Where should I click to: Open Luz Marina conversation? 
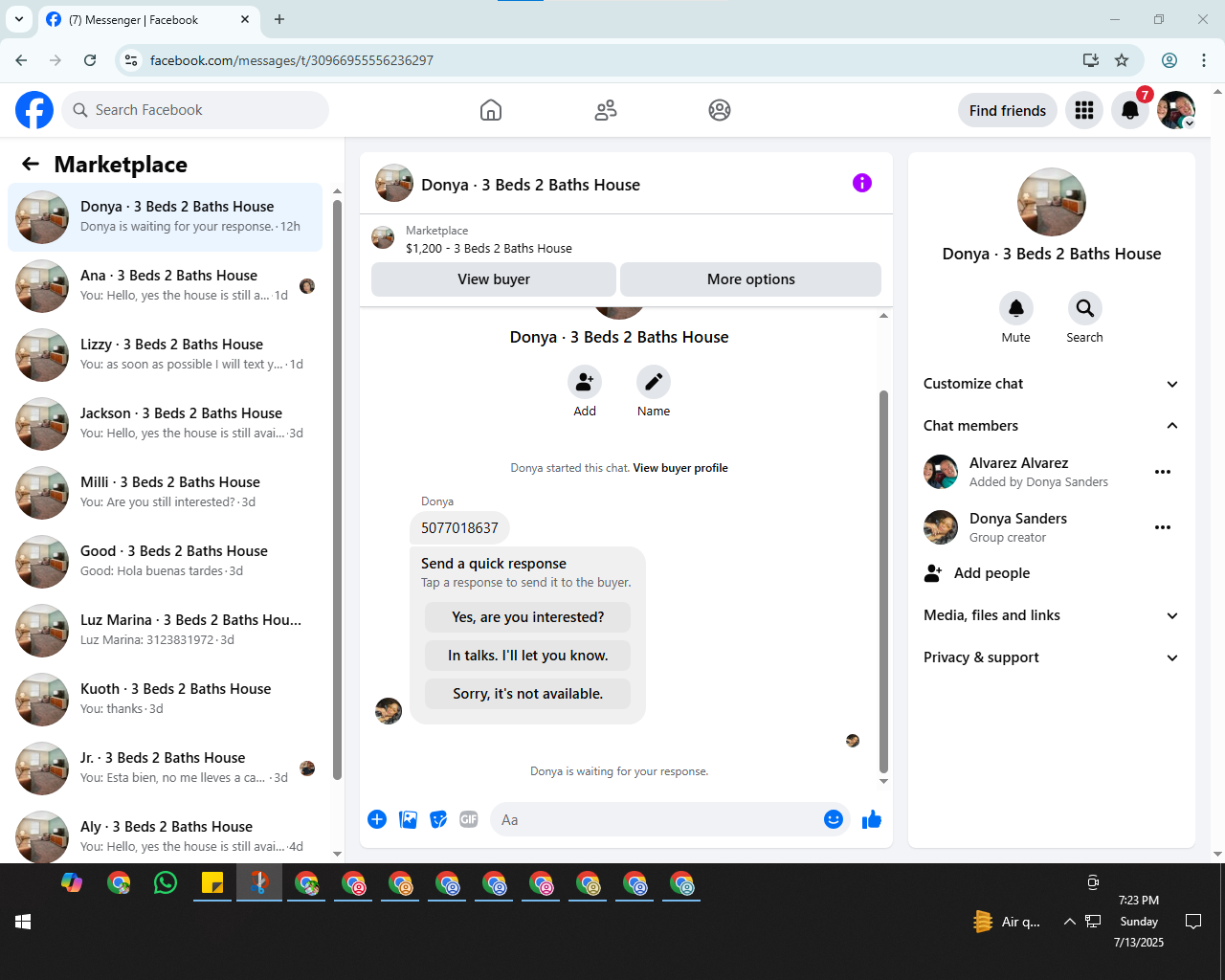[166, 631]
